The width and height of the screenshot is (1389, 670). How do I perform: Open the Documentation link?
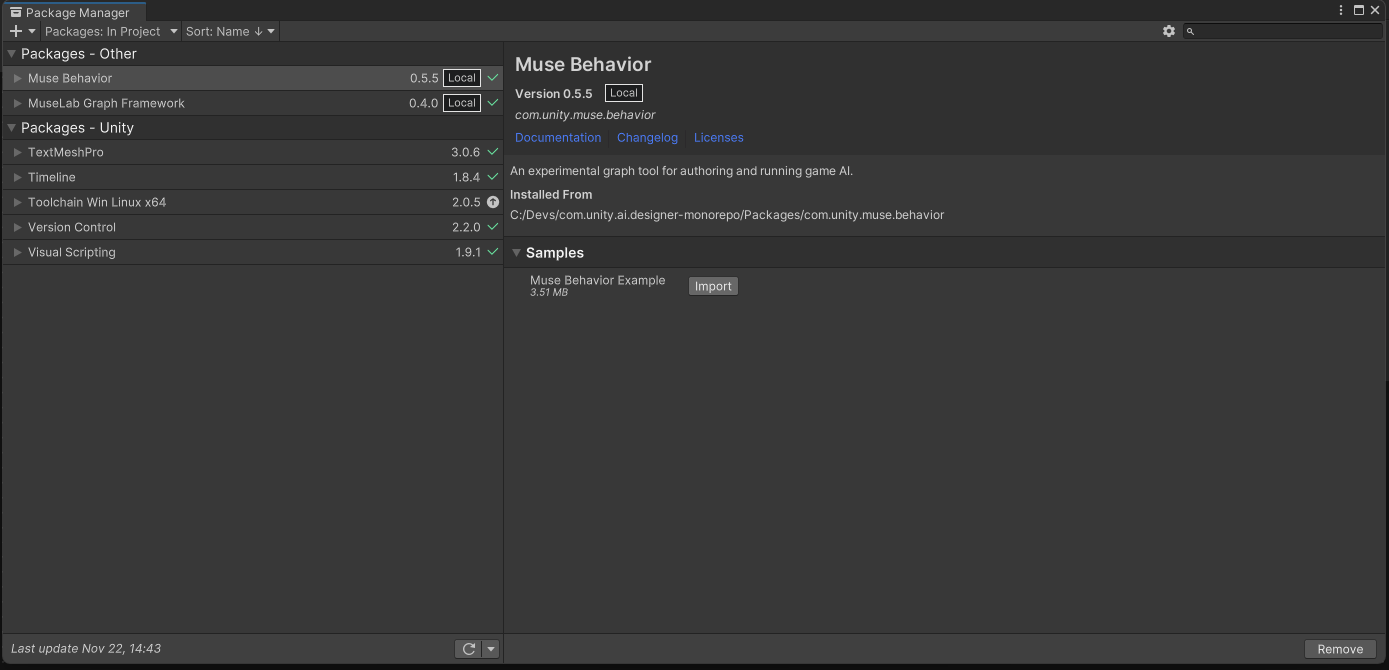point(558,138)
